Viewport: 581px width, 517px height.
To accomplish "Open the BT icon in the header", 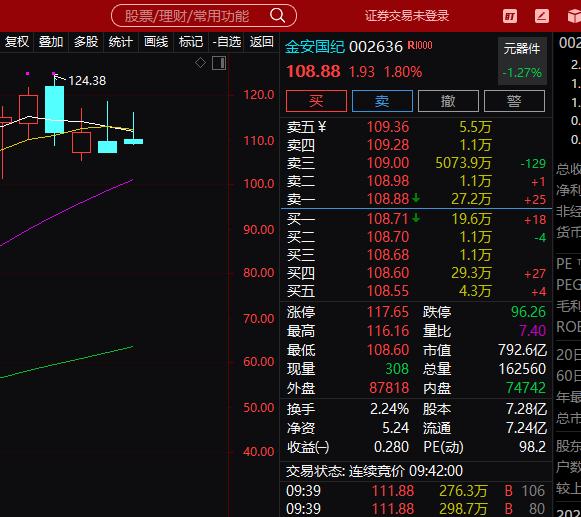I will point(510,16).
